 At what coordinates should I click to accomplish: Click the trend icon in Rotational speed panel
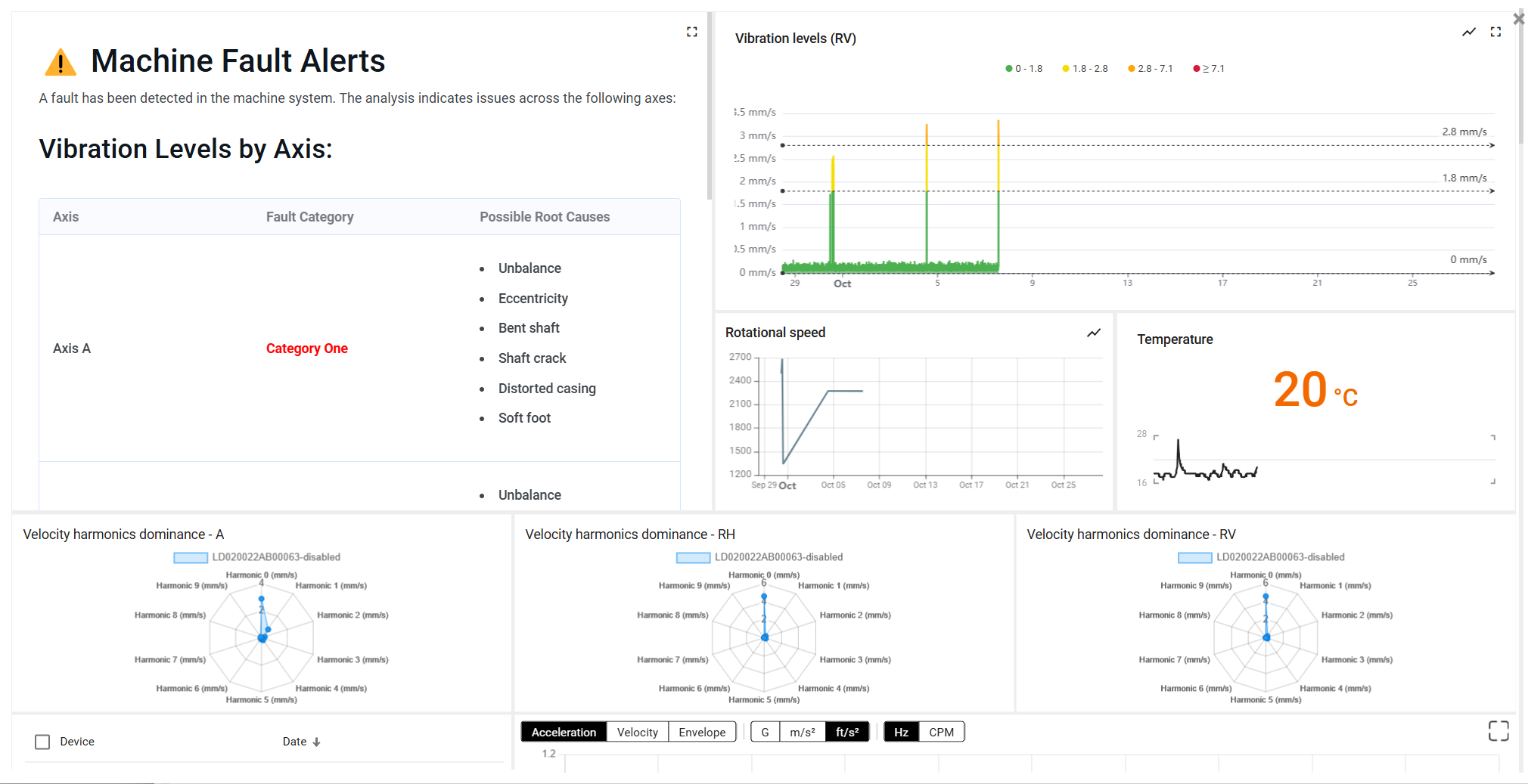[x=1094, y=333]
